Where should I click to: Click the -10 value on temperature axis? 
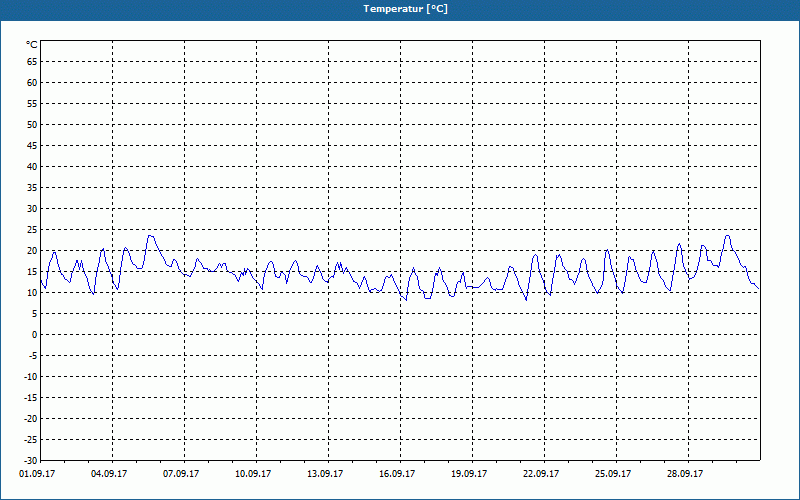click(x=31, y=377)
